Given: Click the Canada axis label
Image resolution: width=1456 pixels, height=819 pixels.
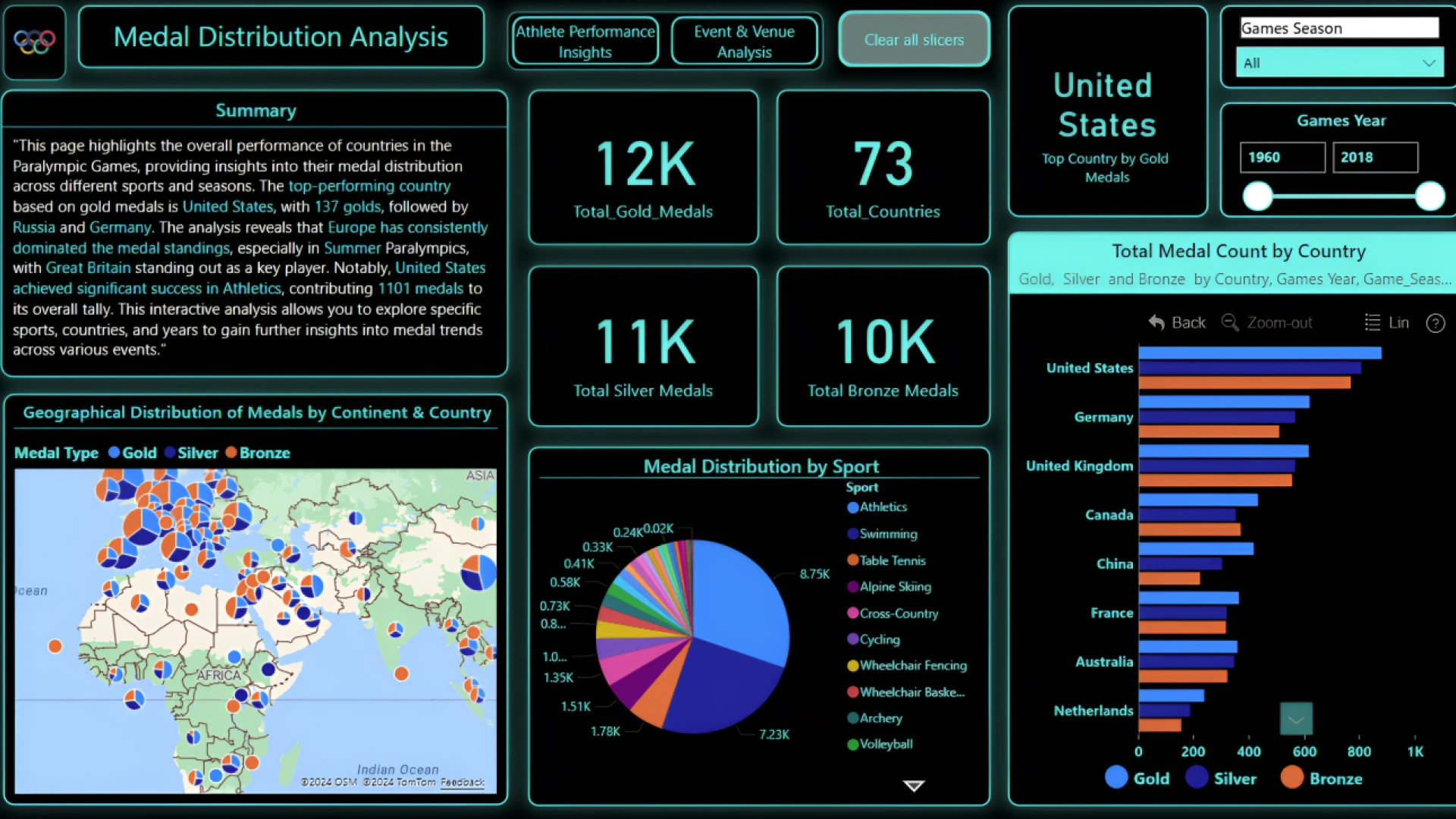Looking at the screenshot, I should click(x=1109, y=515).
